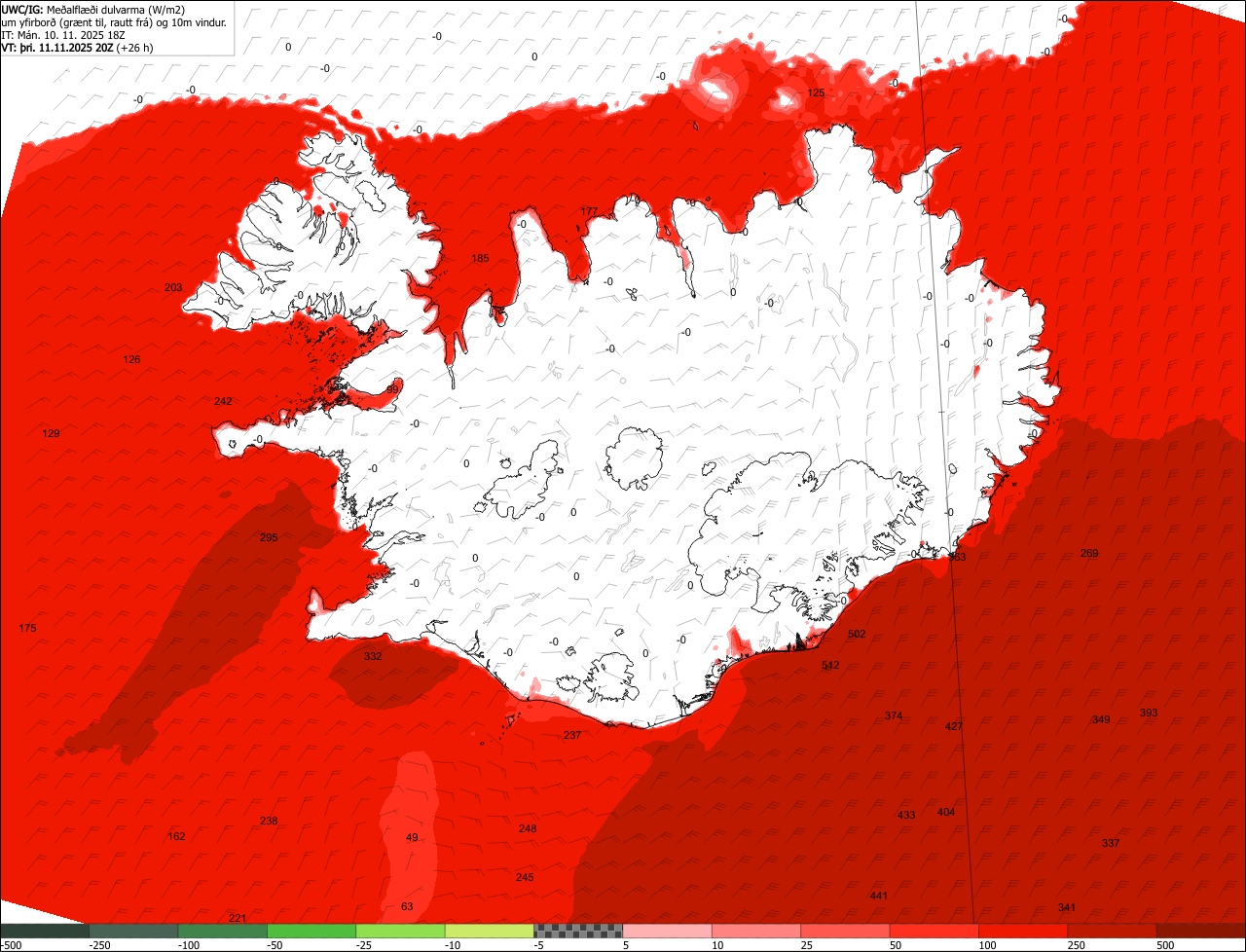Choose the 100 to 250 bright red swatch
The width and height of the screenshot is (1246, 952).
pos(1023,931)
